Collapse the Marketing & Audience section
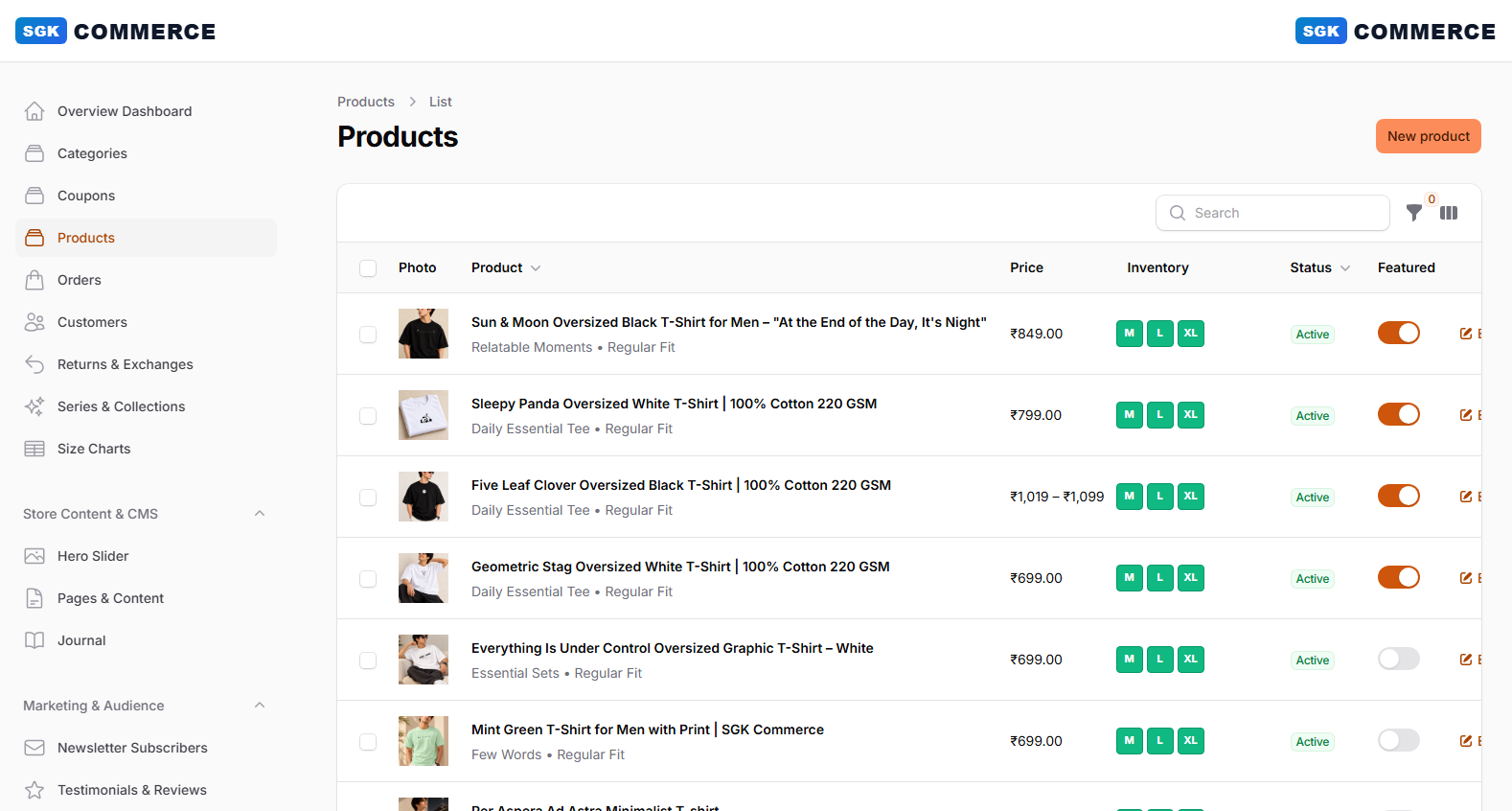Image resolution: width=1512 pixels, height=811 pixels. [260, 706]
